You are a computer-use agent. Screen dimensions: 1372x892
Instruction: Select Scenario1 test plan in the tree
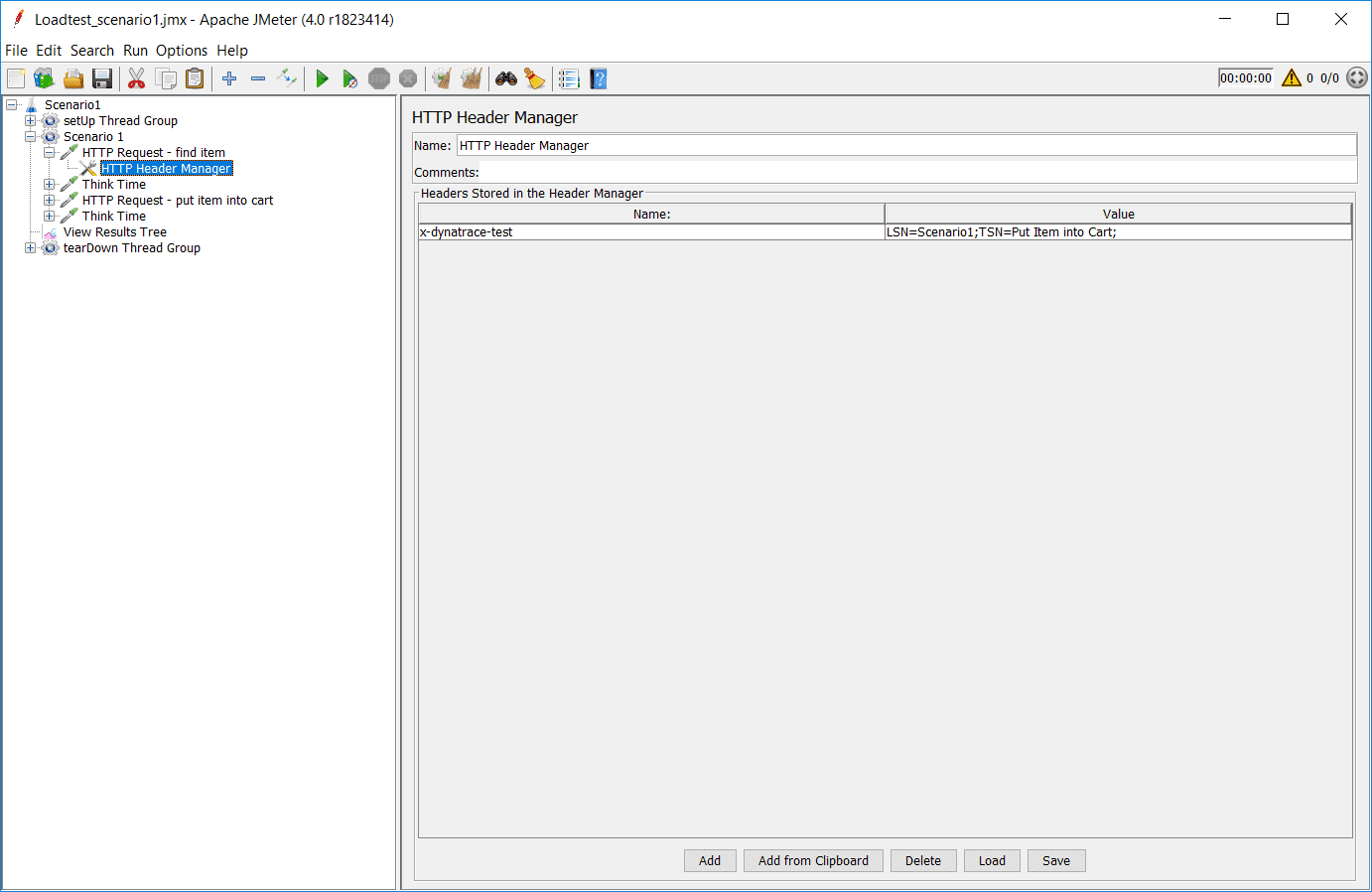coord(72,104)
